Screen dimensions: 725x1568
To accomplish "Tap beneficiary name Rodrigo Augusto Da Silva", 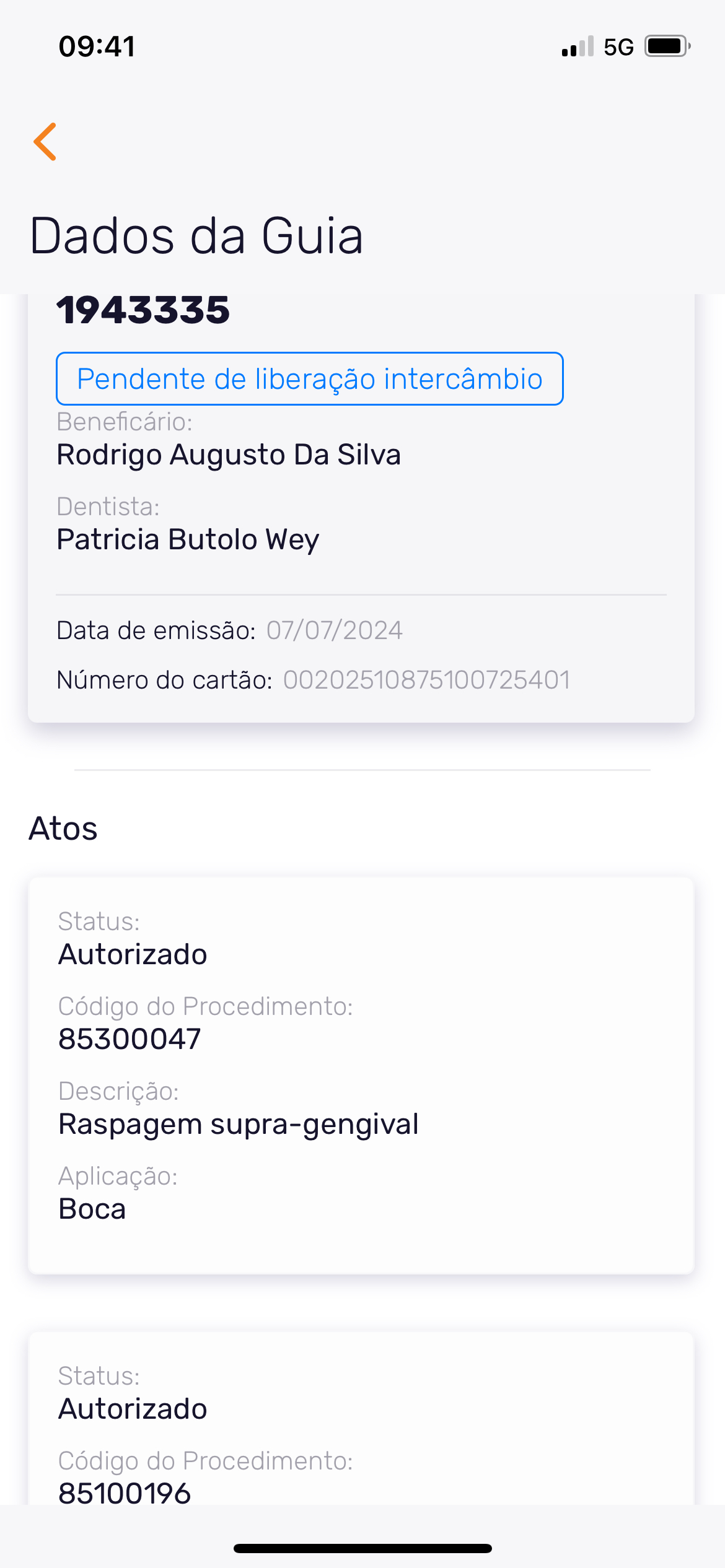I will (229, 455).
